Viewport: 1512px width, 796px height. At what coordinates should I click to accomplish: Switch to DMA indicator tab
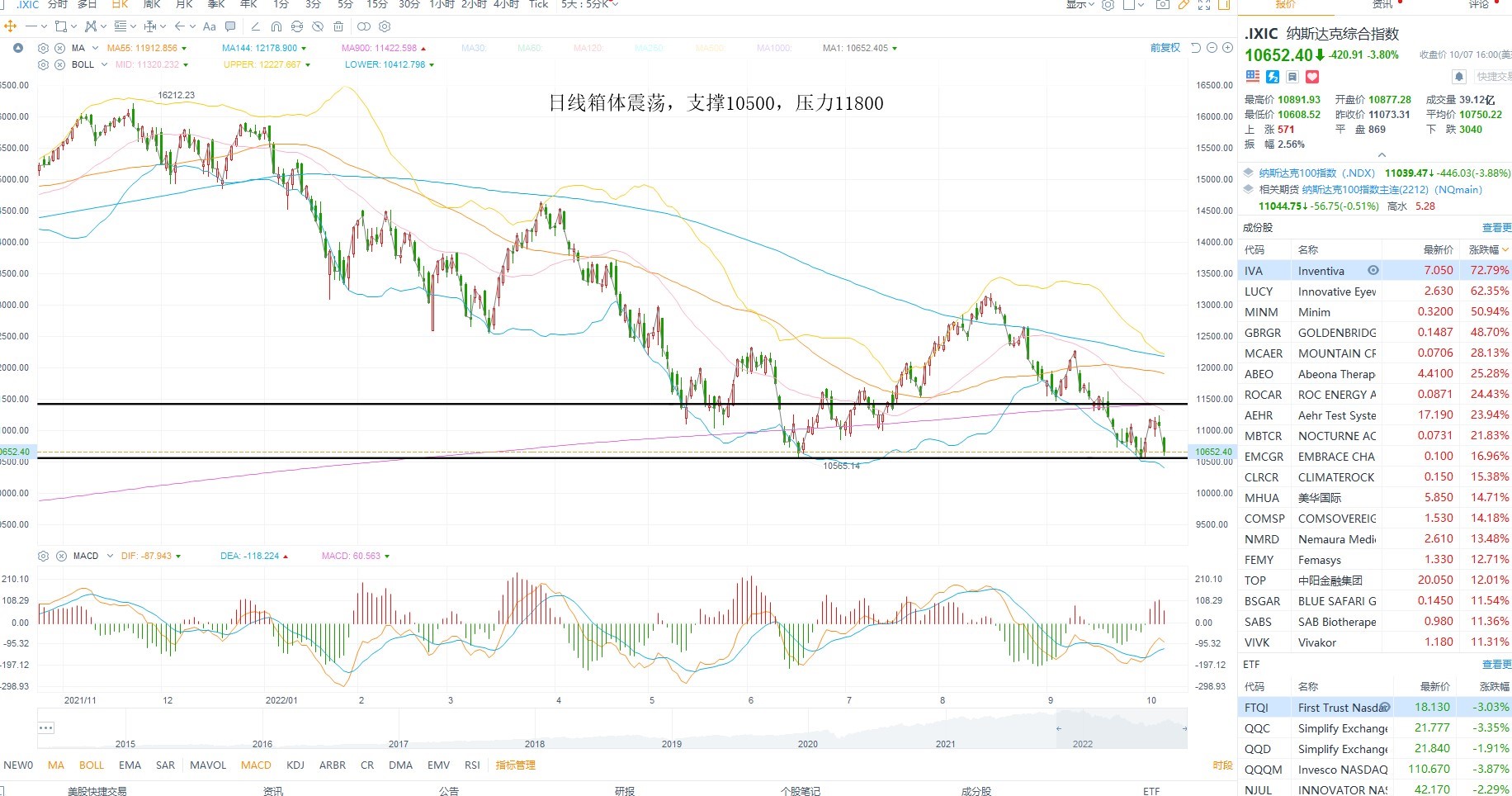click(x=400, y=765)
